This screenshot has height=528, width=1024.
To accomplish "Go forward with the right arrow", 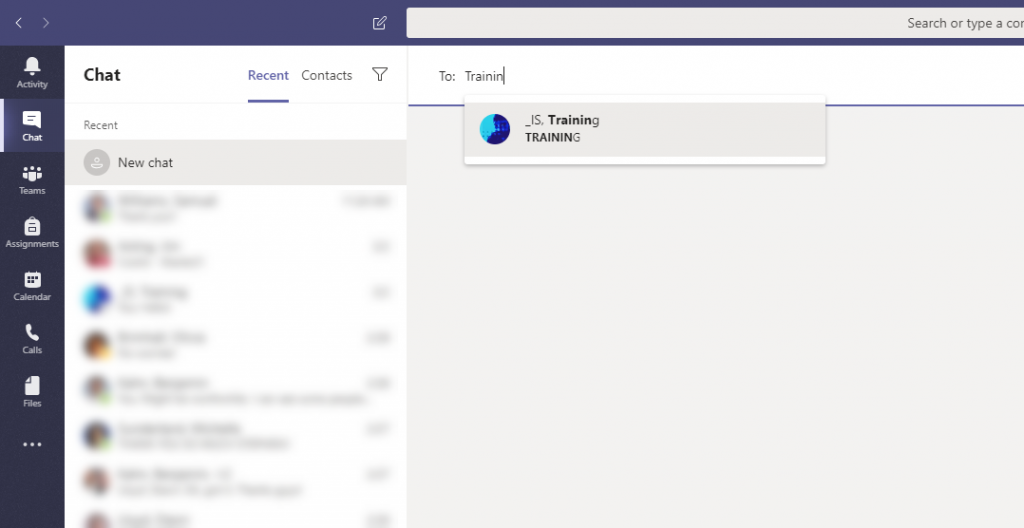I will coord(46,23).
